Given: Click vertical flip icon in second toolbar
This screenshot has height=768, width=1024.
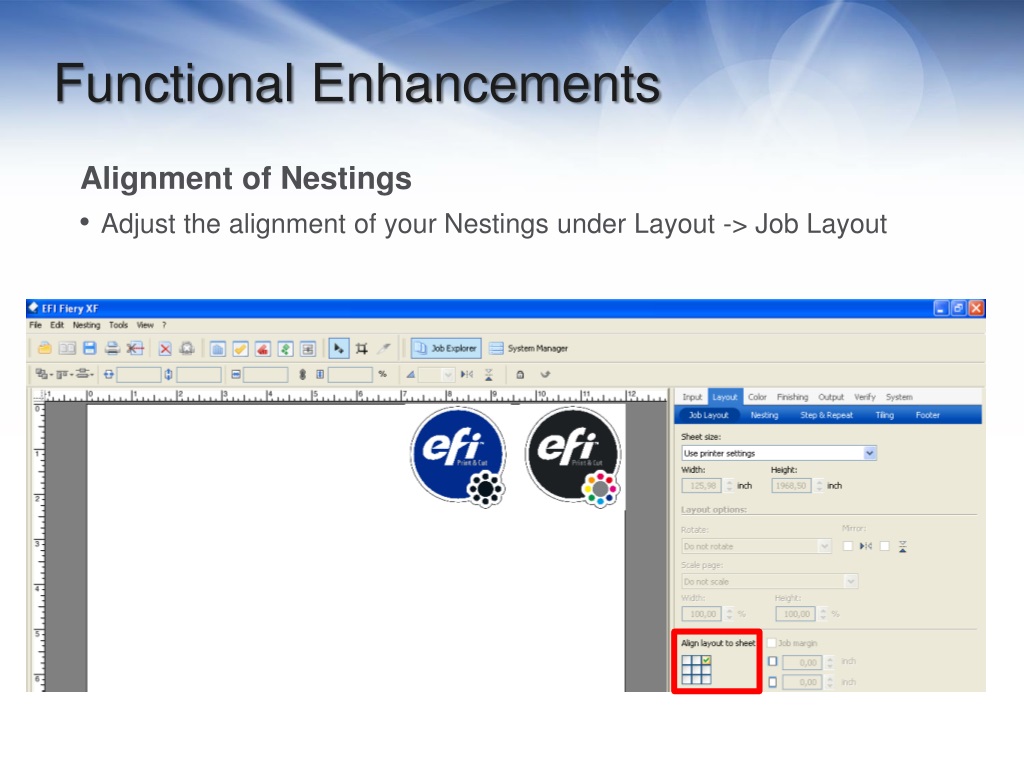Looking at the screenshot, I should [x=488, y=374].
